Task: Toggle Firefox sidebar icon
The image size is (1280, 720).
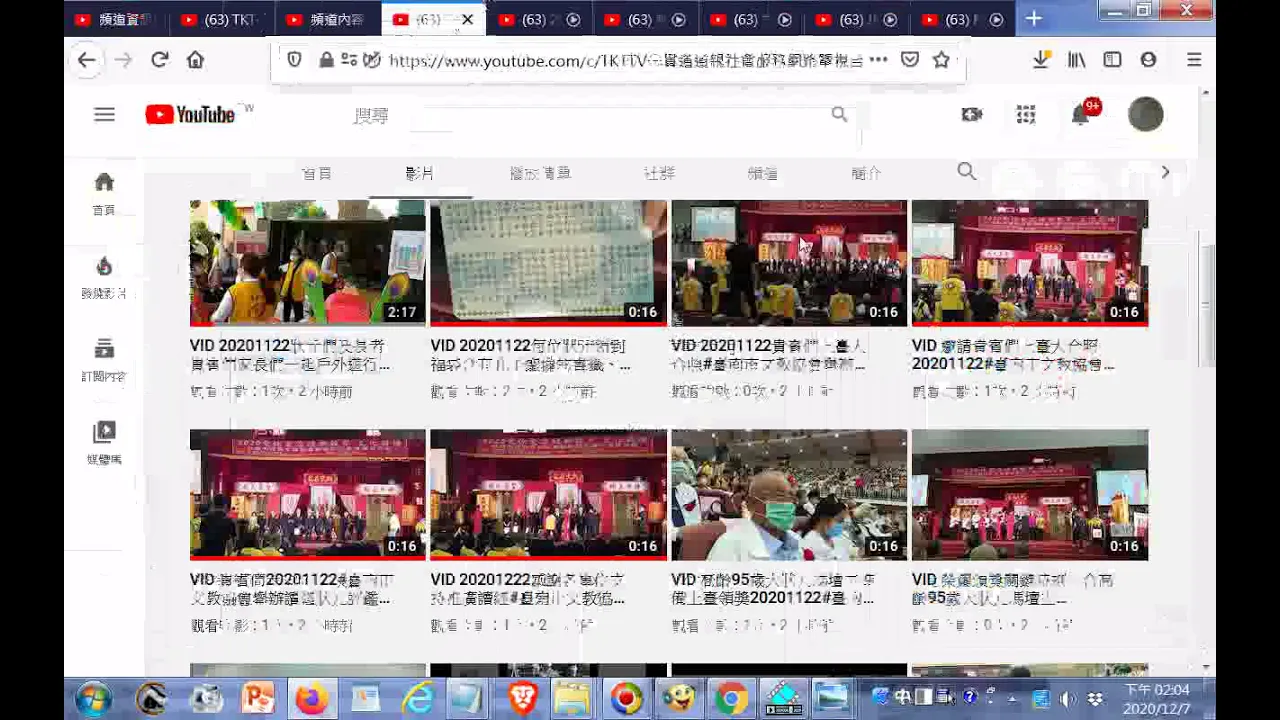Action: pyautogui.click(x=1112, y=60)
